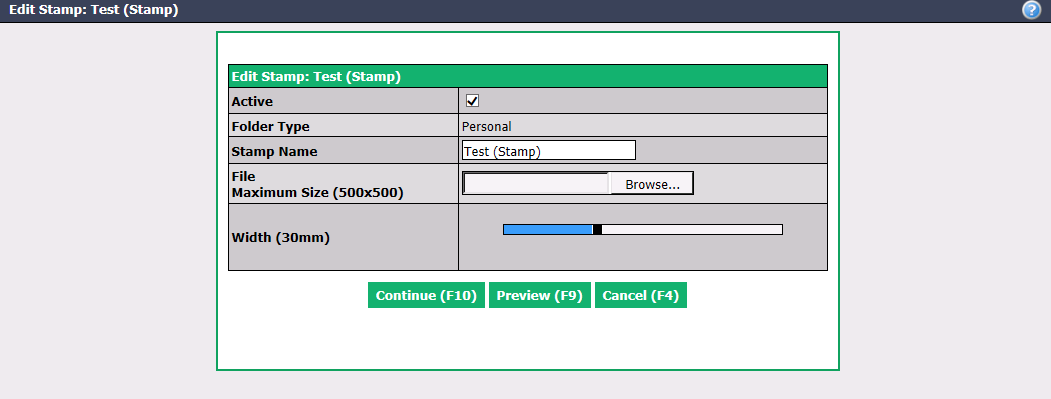The height and width of the screenshot is (399, 1051).
Task: Click the File row label
Action: pos(243,176)
